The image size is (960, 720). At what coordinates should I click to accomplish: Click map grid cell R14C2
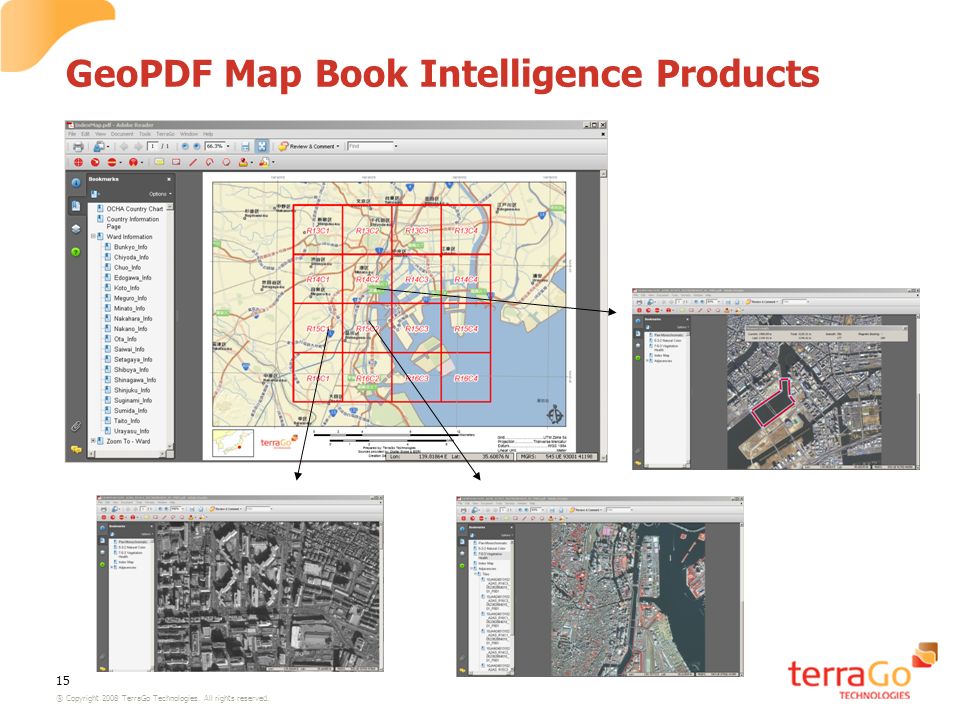tap(367, 279)
